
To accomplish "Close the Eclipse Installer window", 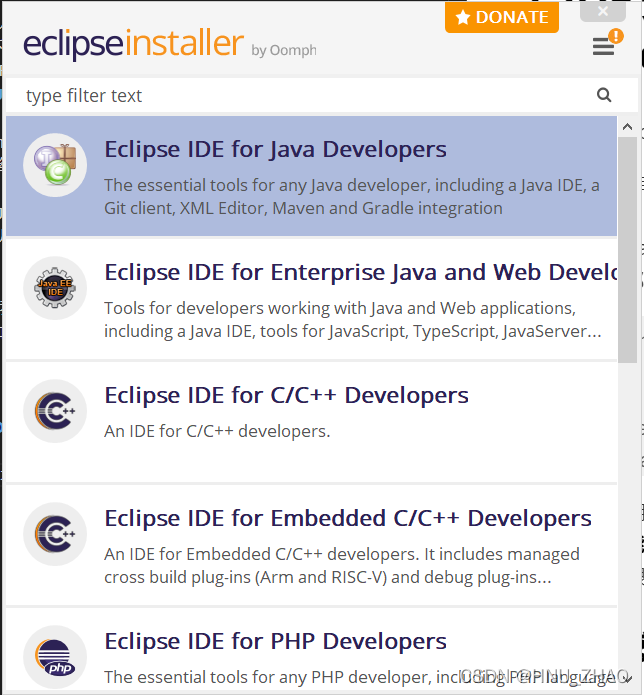I will click(603, 12).
